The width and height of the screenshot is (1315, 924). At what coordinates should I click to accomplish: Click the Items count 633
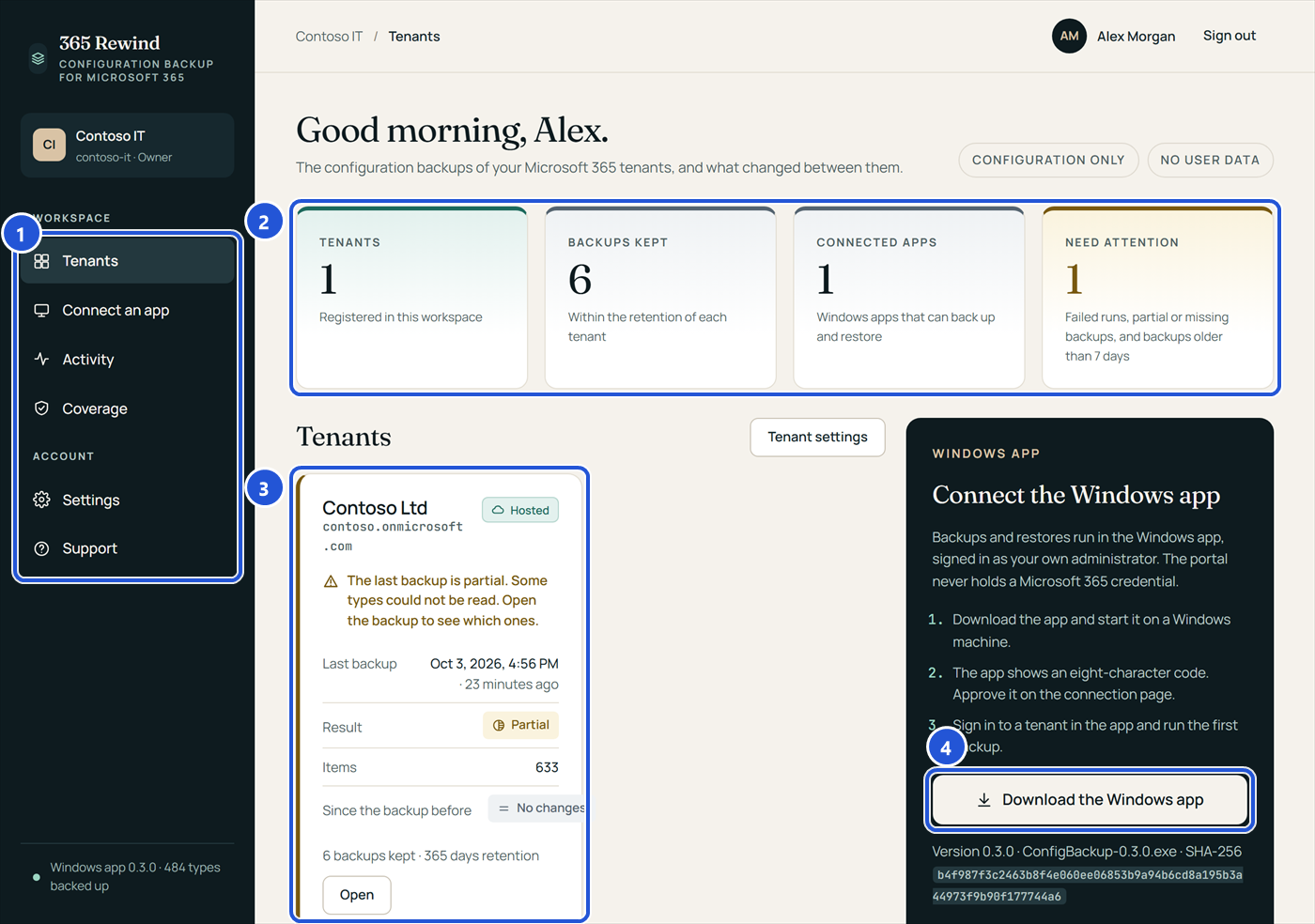click(547, 768)
